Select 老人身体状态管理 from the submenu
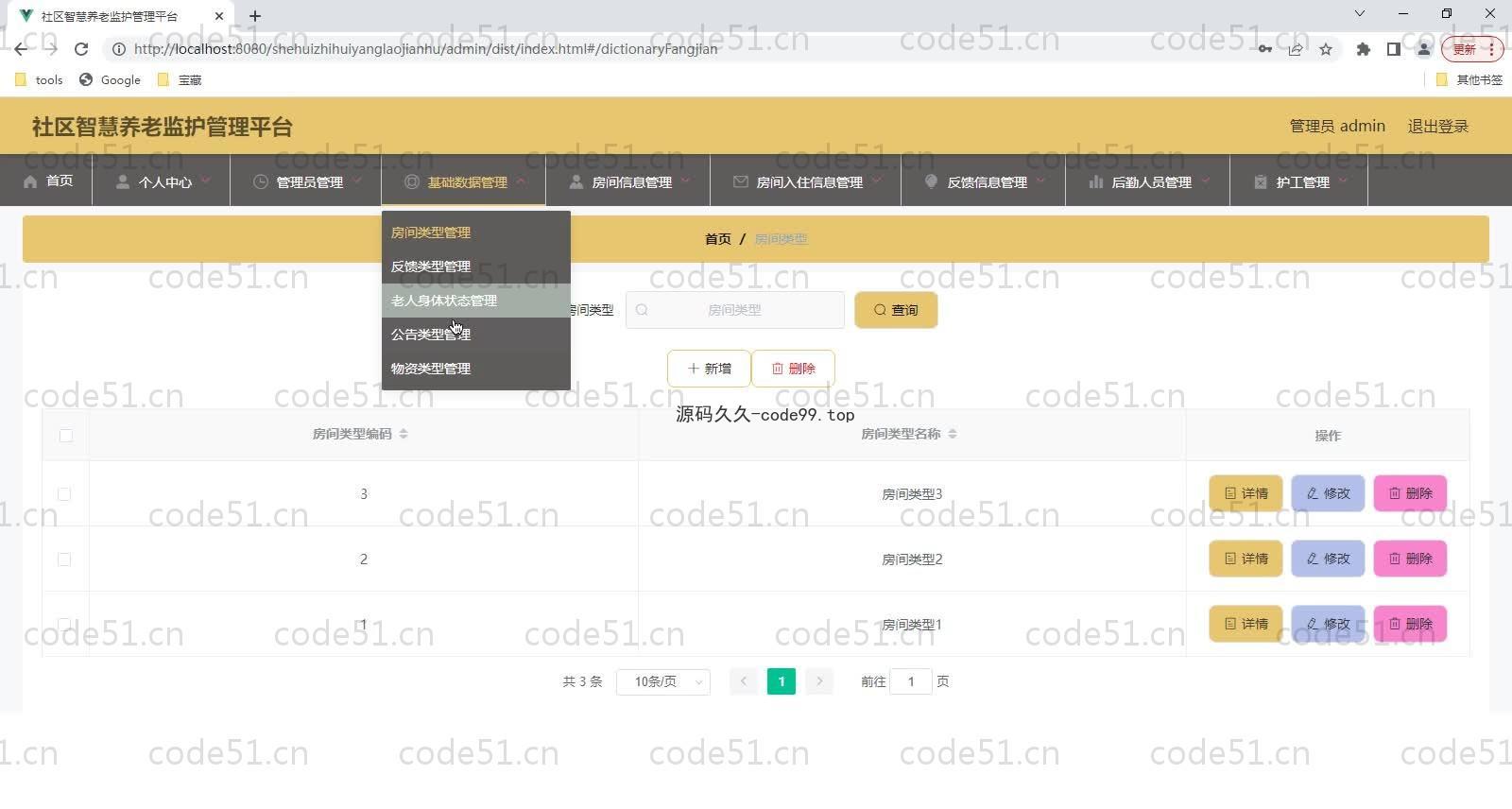 click(x=476, y=301)
